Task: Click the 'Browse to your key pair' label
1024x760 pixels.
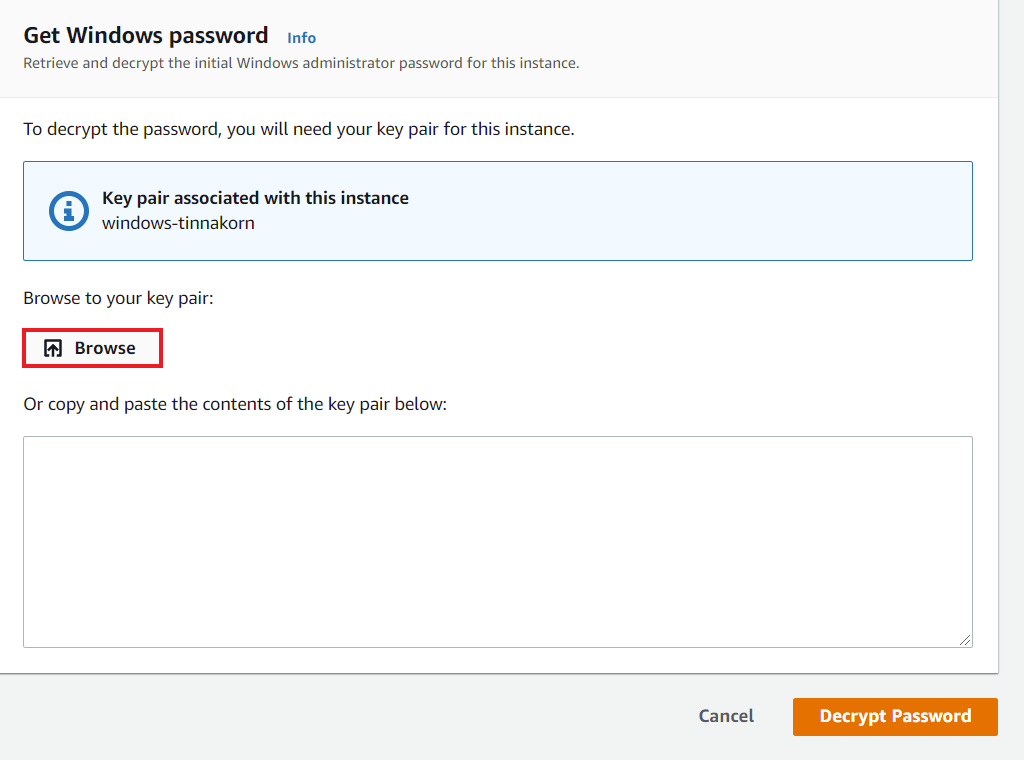Action: coord(118,298)
